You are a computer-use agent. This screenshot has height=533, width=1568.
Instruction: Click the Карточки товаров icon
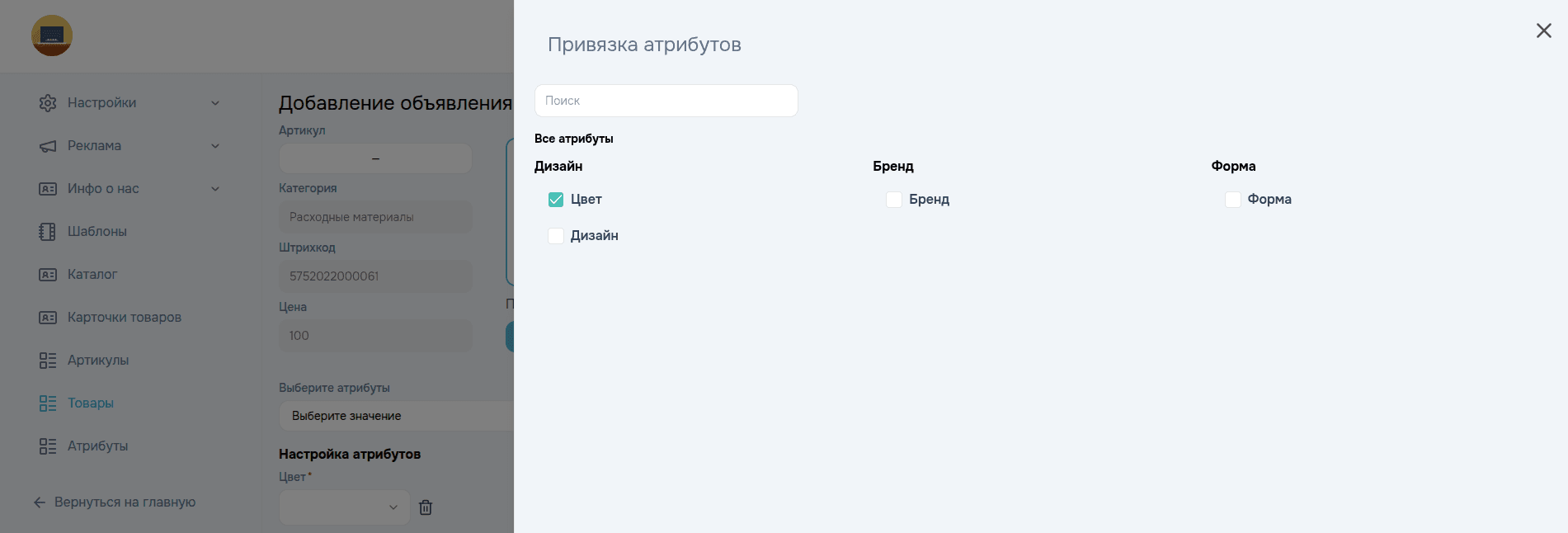(47, 317)
